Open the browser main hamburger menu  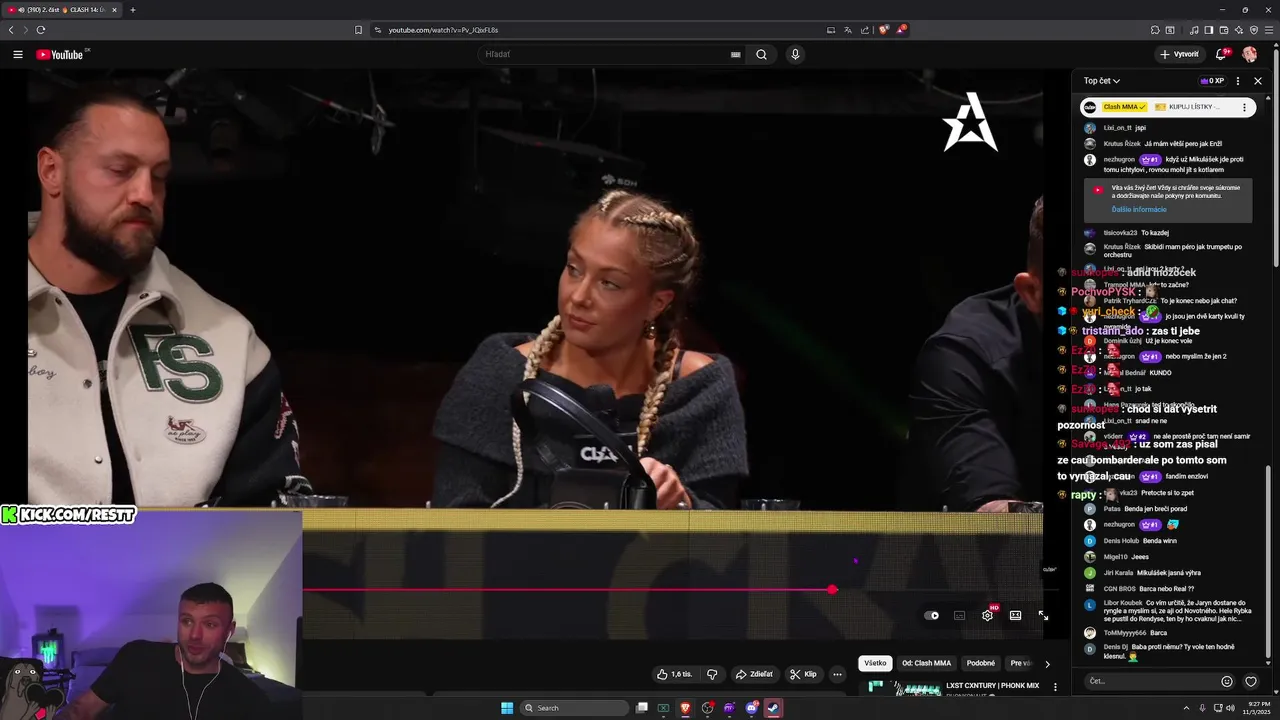click(x=1269, y=30)
